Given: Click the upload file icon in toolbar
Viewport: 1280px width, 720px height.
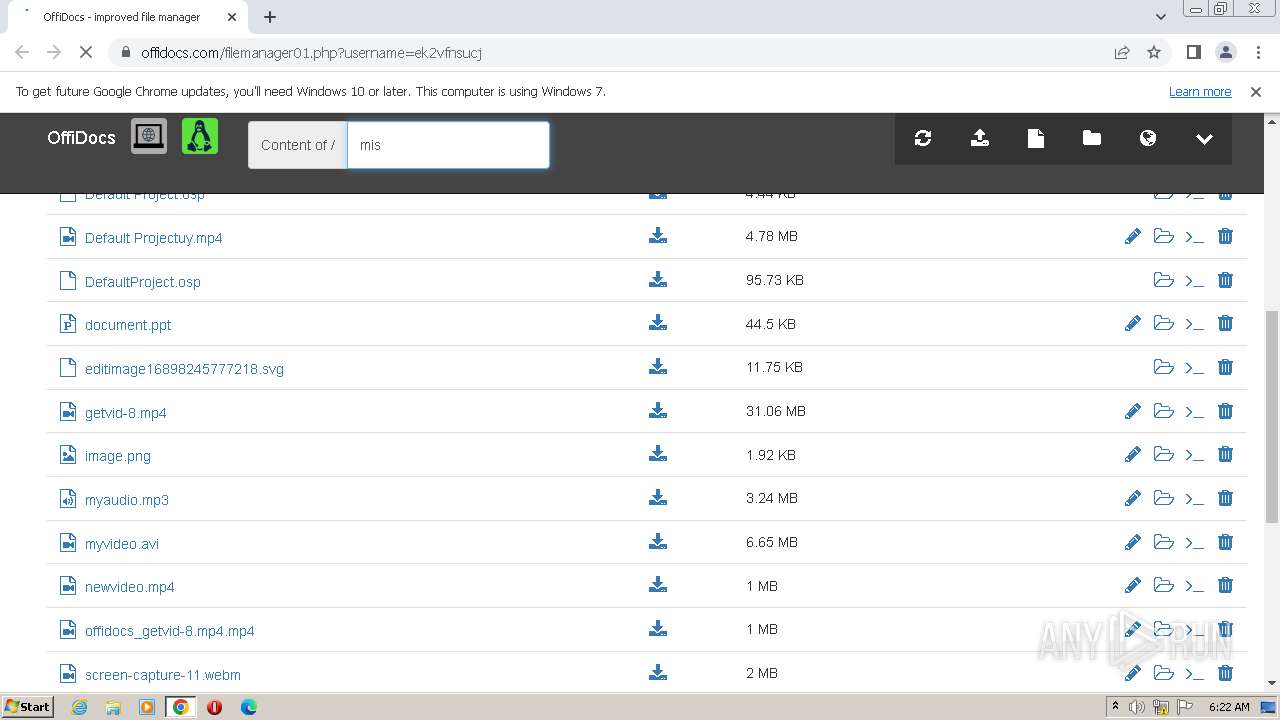Looking at the screenshot, I should point(980,139).
